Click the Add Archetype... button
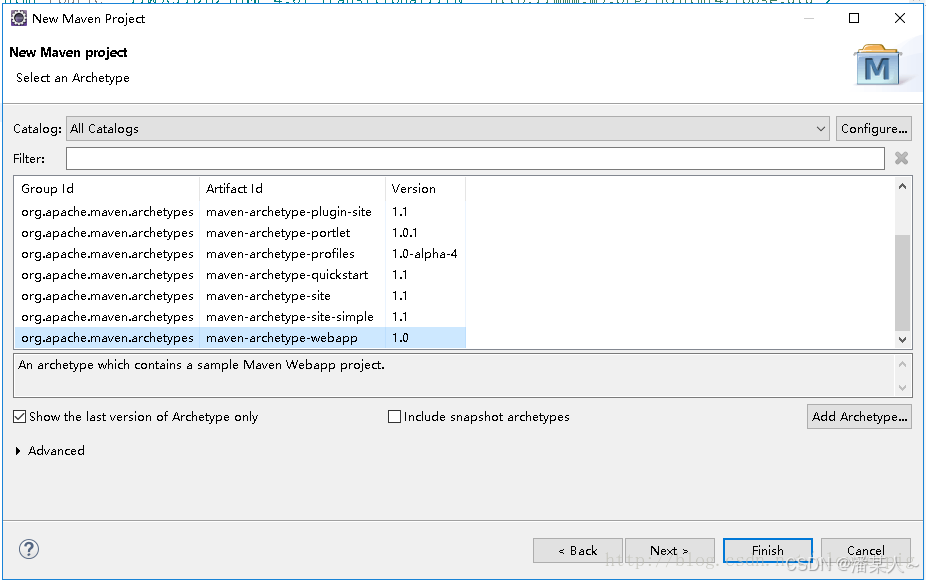The width and height of the screenshot is (926, 580). (859, 417)
